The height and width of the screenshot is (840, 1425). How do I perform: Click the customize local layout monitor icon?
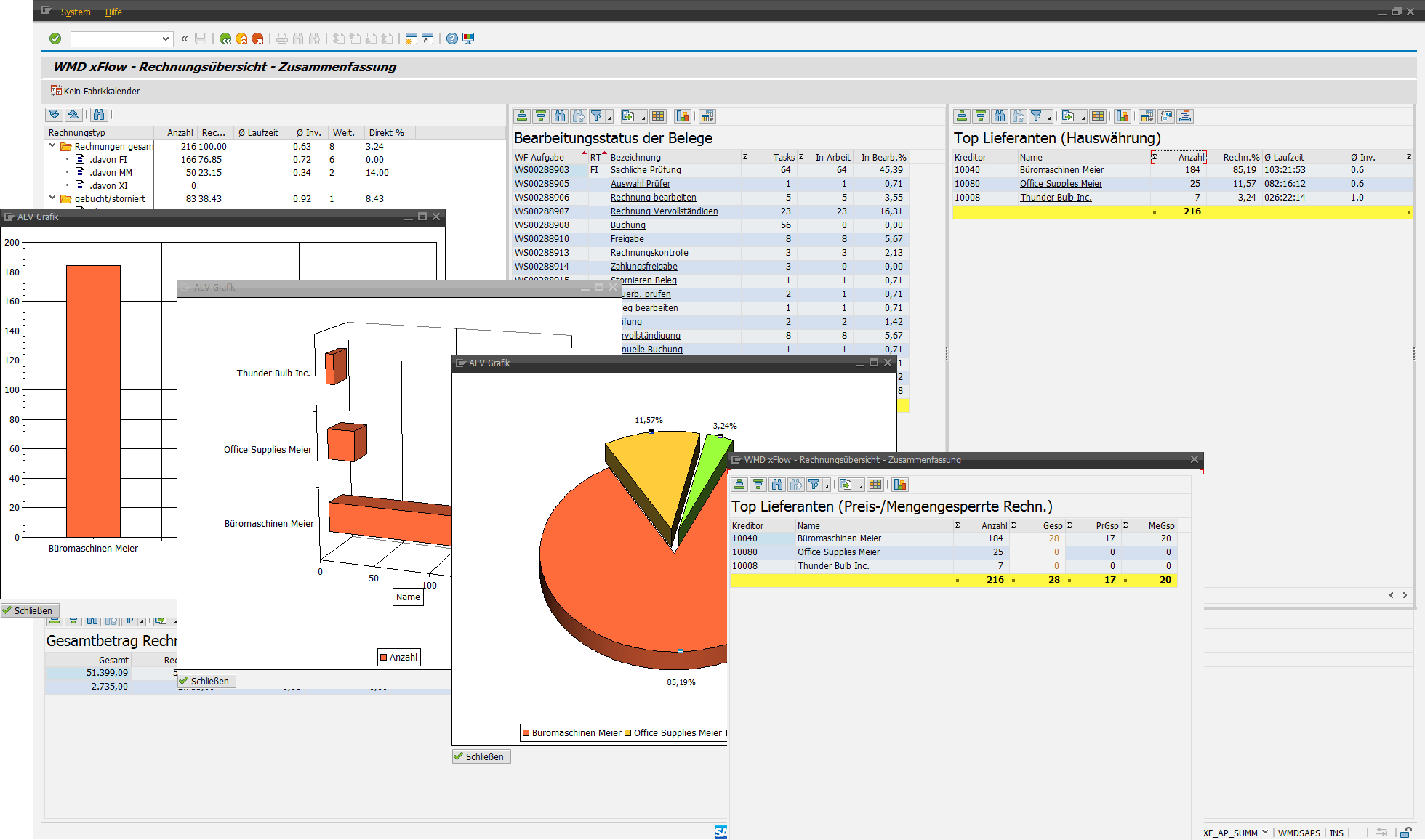(x=468, y=39)
